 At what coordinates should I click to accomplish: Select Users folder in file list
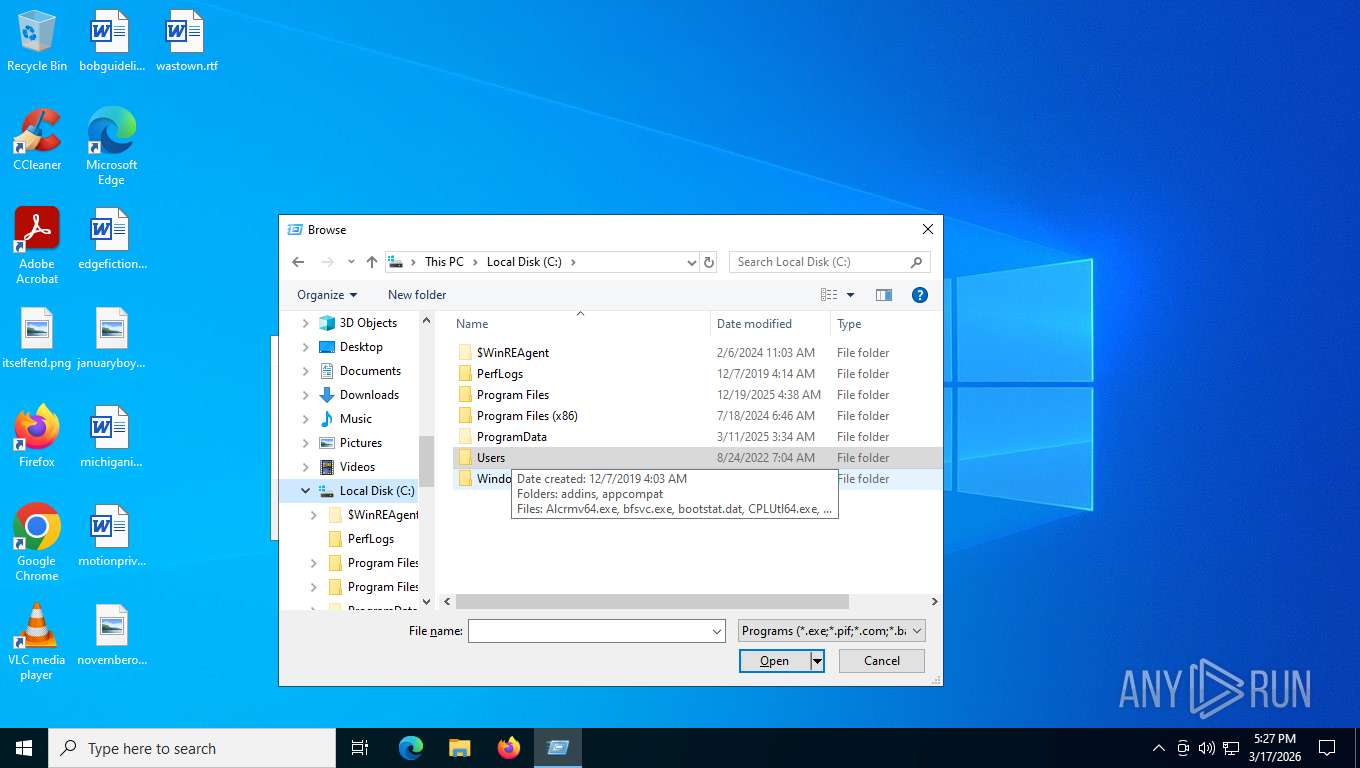tap(697, 458)
